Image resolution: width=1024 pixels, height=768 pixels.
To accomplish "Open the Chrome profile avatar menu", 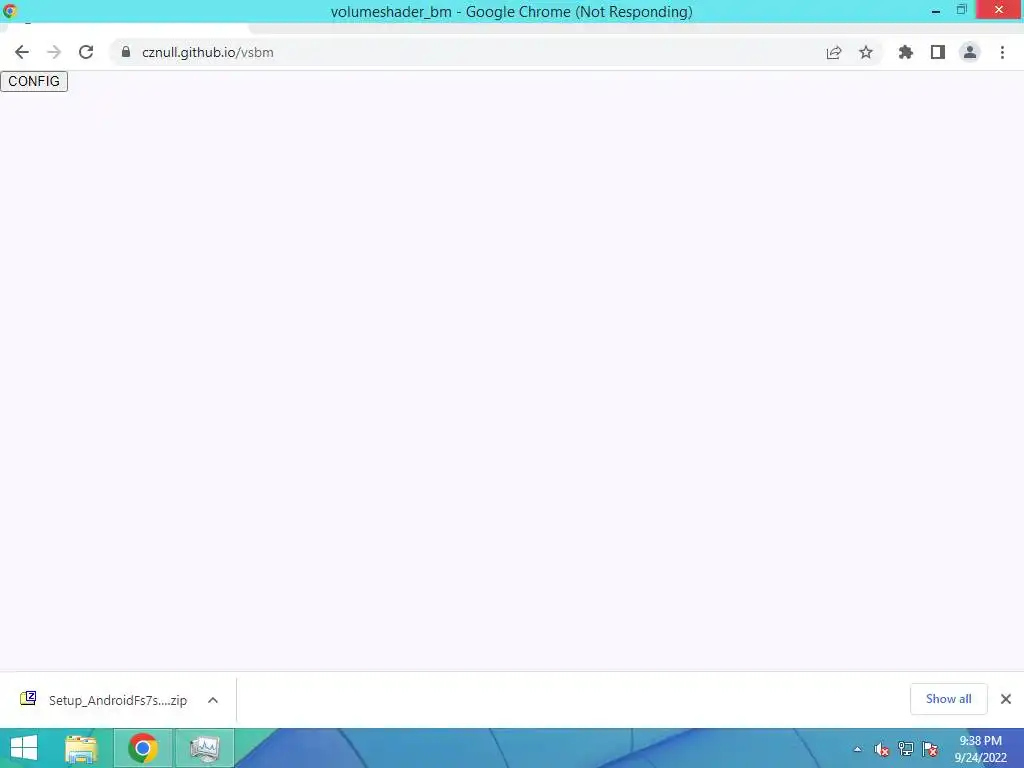I will click(970, 52).
